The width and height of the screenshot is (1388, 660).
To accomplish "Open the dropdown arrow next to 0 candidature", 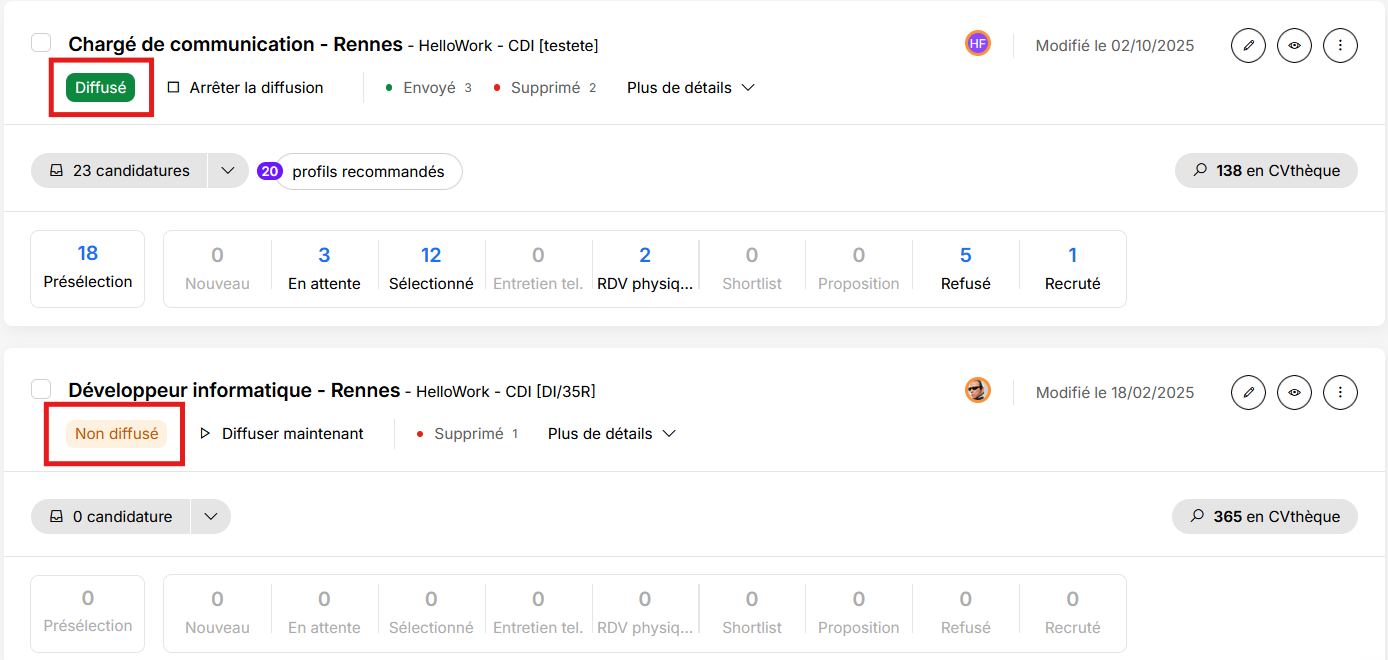I will click(210, 517).
